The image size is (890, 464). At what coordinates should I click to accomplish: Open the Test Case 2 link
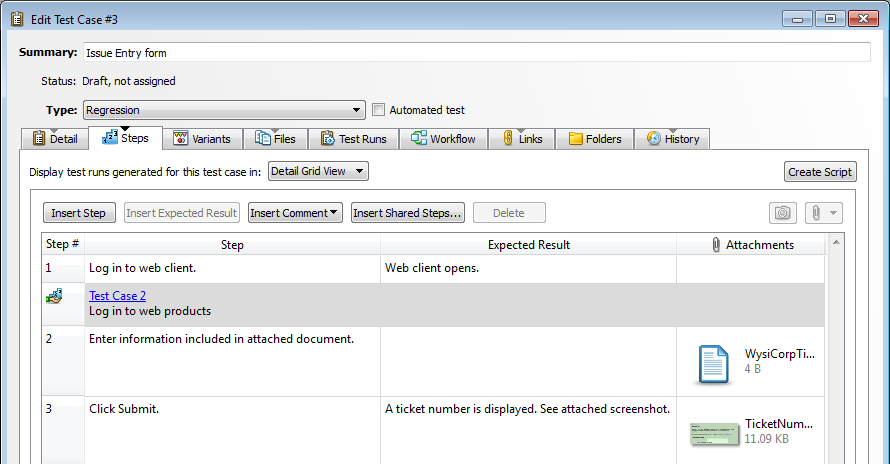coord(117,296)
